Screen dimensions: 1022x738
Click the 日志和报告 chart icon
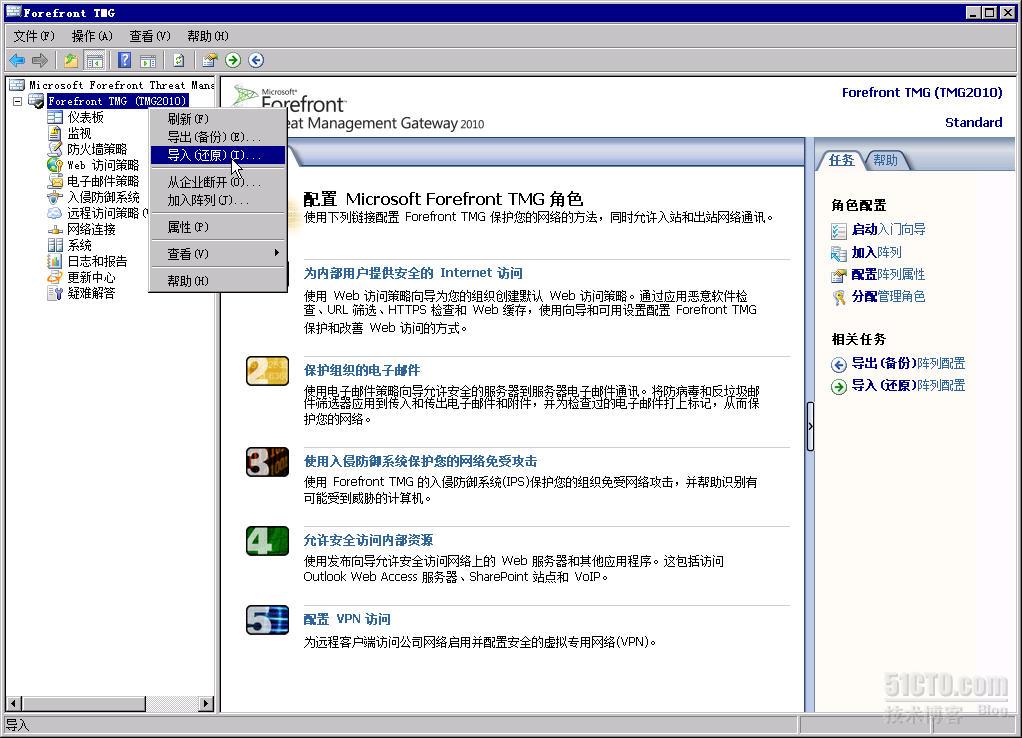tap(55, 261)
